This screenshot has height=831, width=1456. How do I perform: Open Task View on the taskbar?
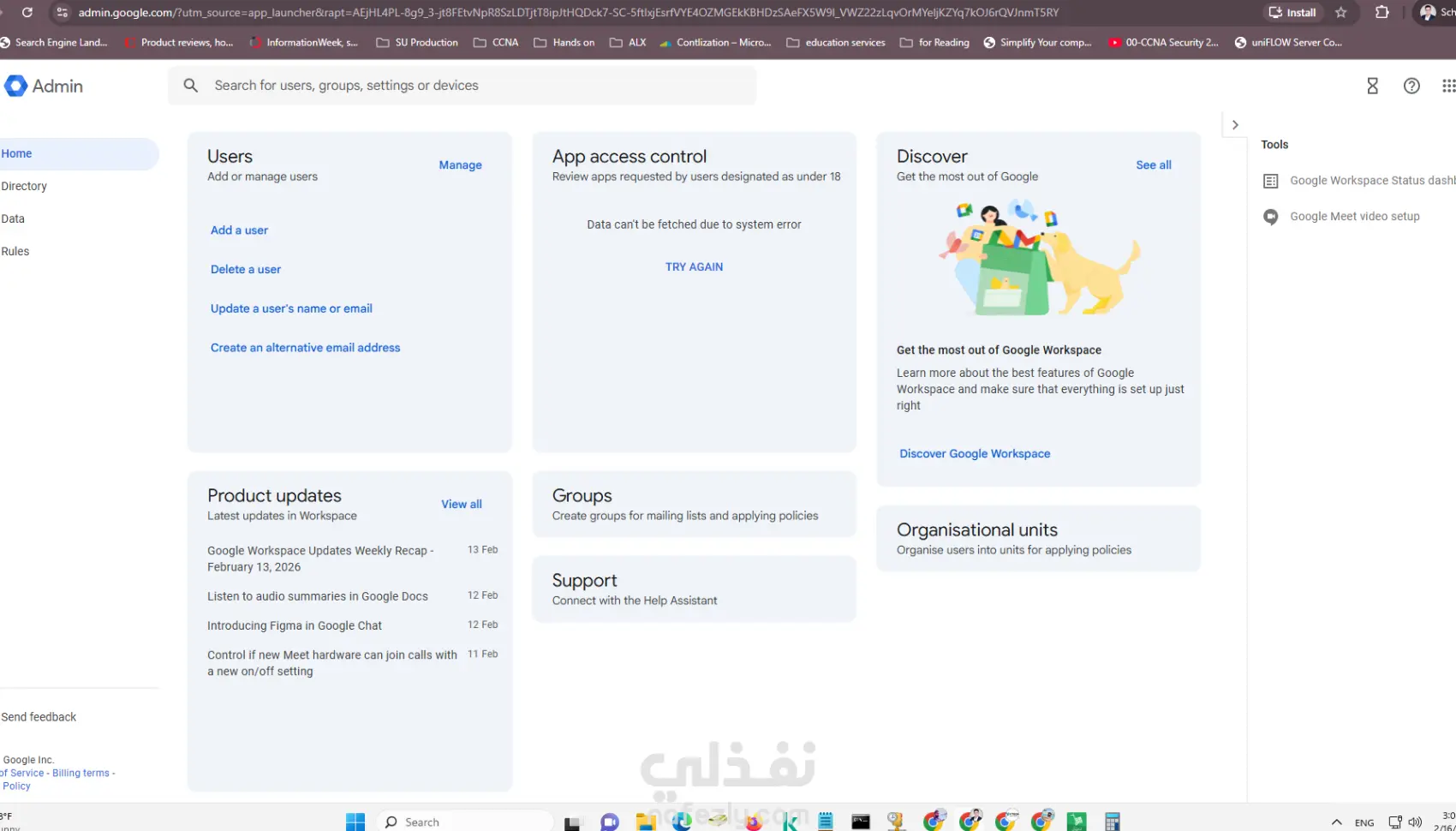572,822
